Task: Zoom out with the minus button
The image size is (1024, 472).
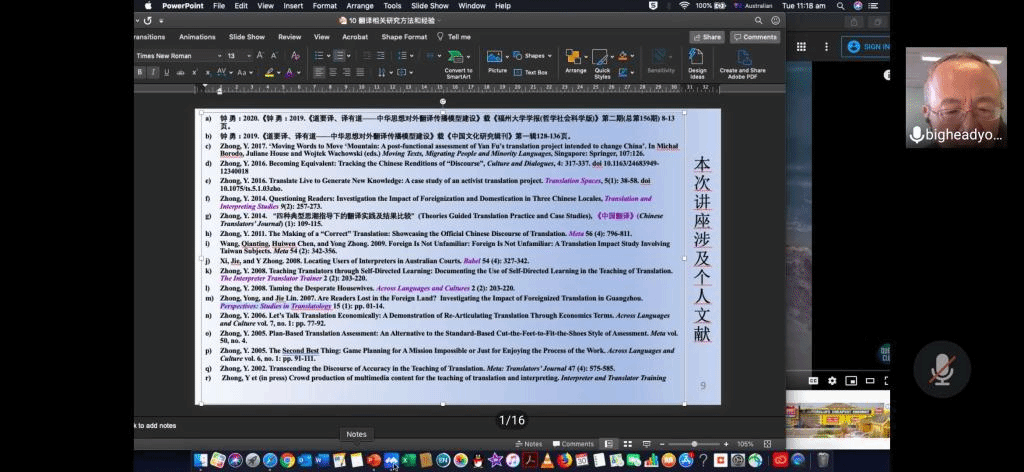Action: point(662,444)
